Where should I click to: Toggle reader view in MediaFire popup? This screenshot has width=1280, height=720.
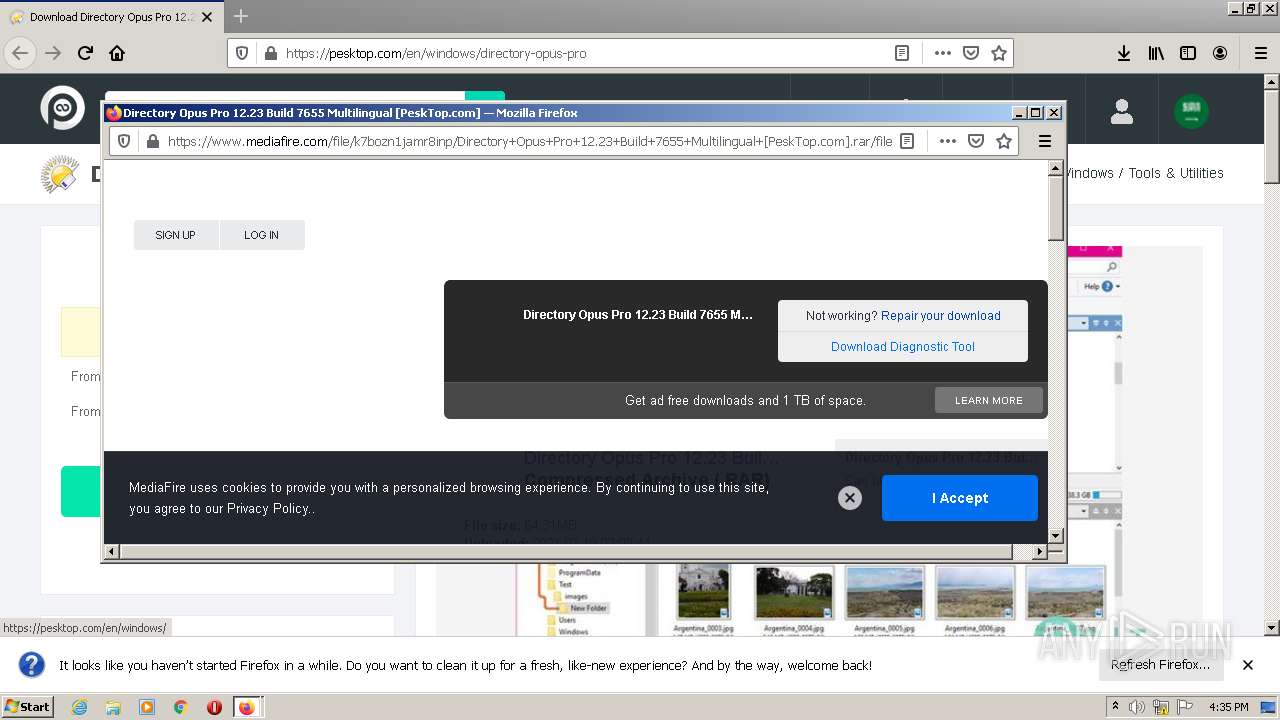click(x=907, y=141)
